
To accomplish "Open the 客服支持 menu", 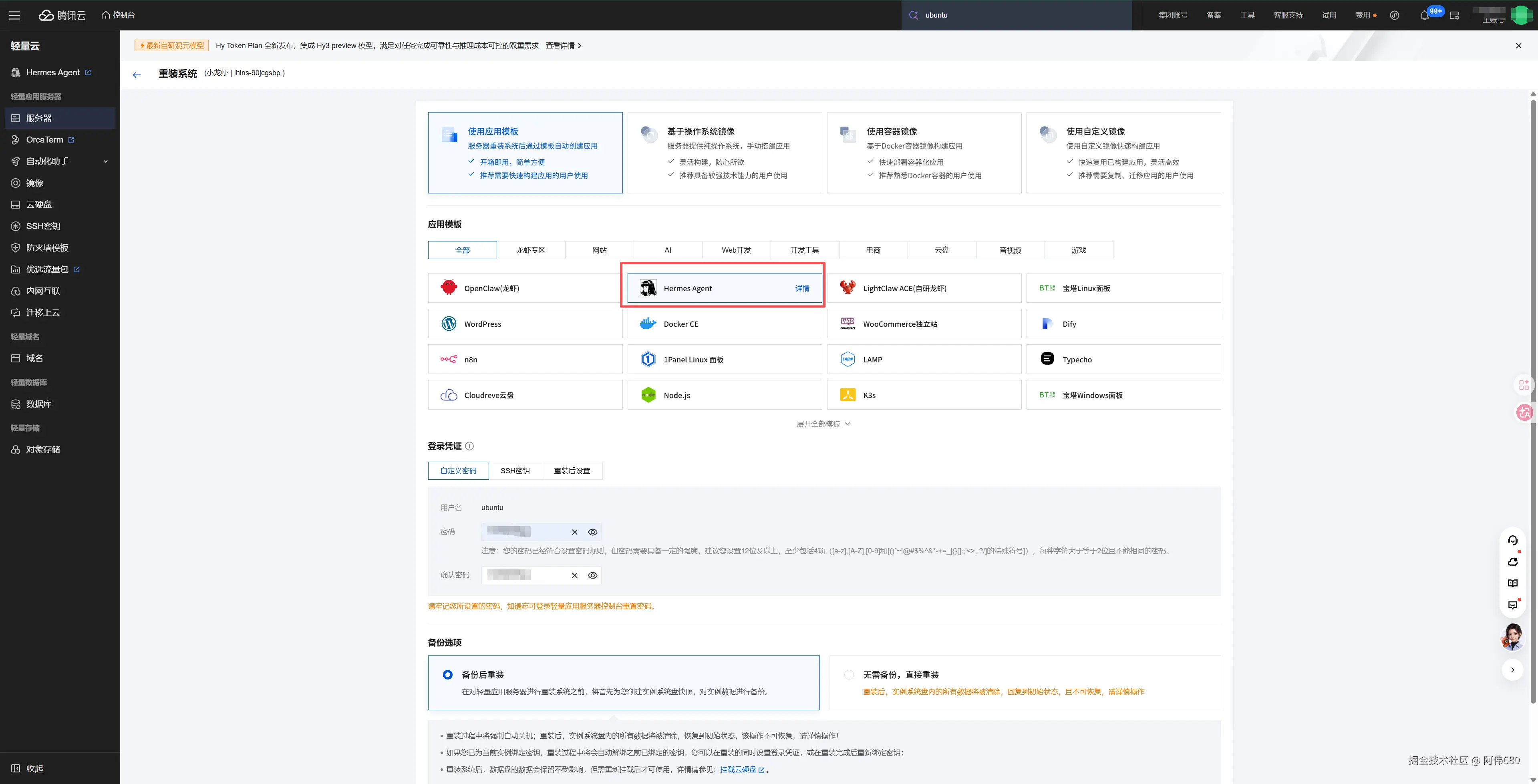I will click(1288, 15).
